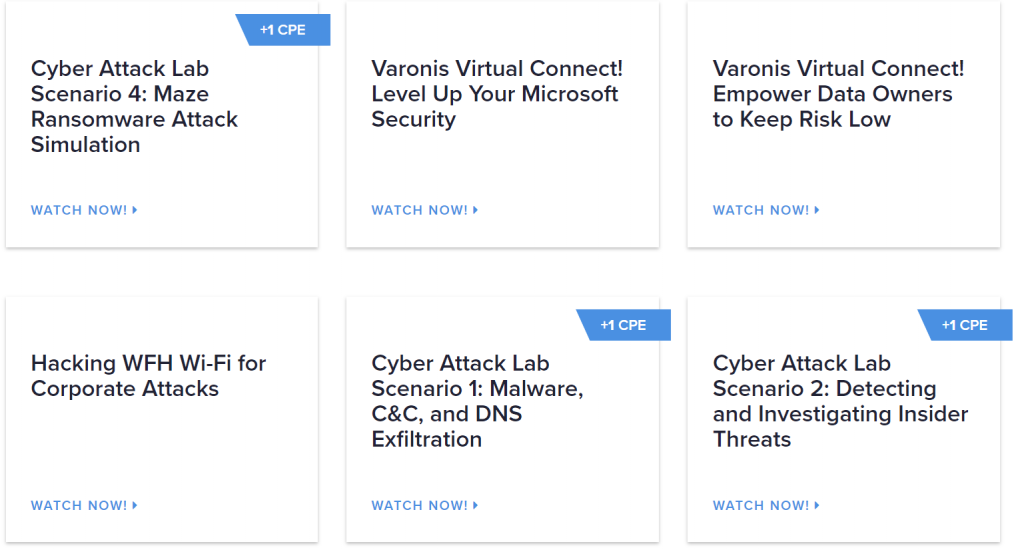The image size is (1024, 550).
Task: Click +1 CPE badge on Scenario 1 card
Action: pyautogui.click(x=624, y=325)
